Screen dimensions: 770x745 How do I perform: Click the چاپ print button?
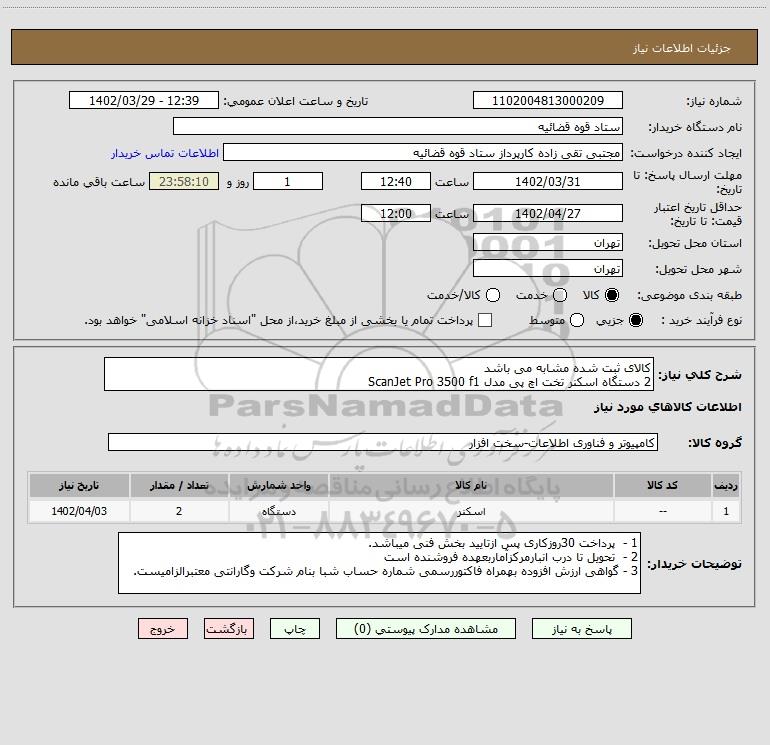point(295,629)
